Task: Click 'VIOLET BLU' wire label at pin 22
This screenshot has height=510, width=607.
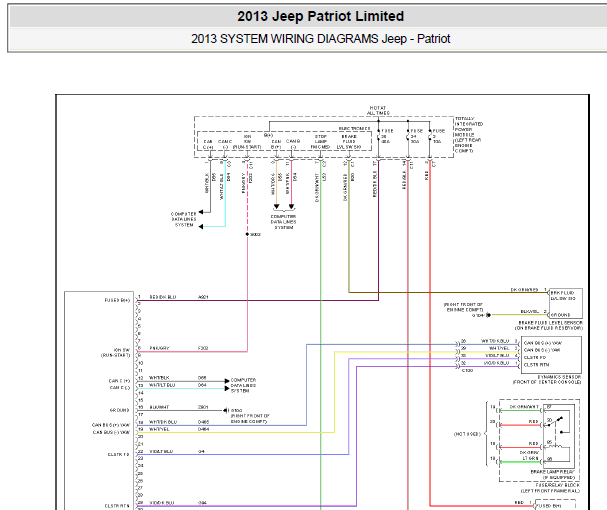Action: click(161, 451)
